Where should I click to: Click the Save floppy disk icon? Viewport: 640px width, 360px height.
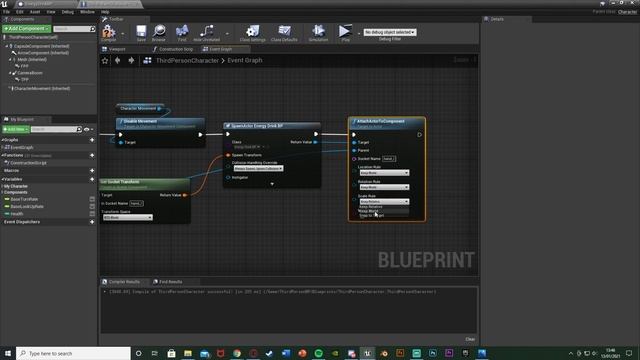pos(141,31)
